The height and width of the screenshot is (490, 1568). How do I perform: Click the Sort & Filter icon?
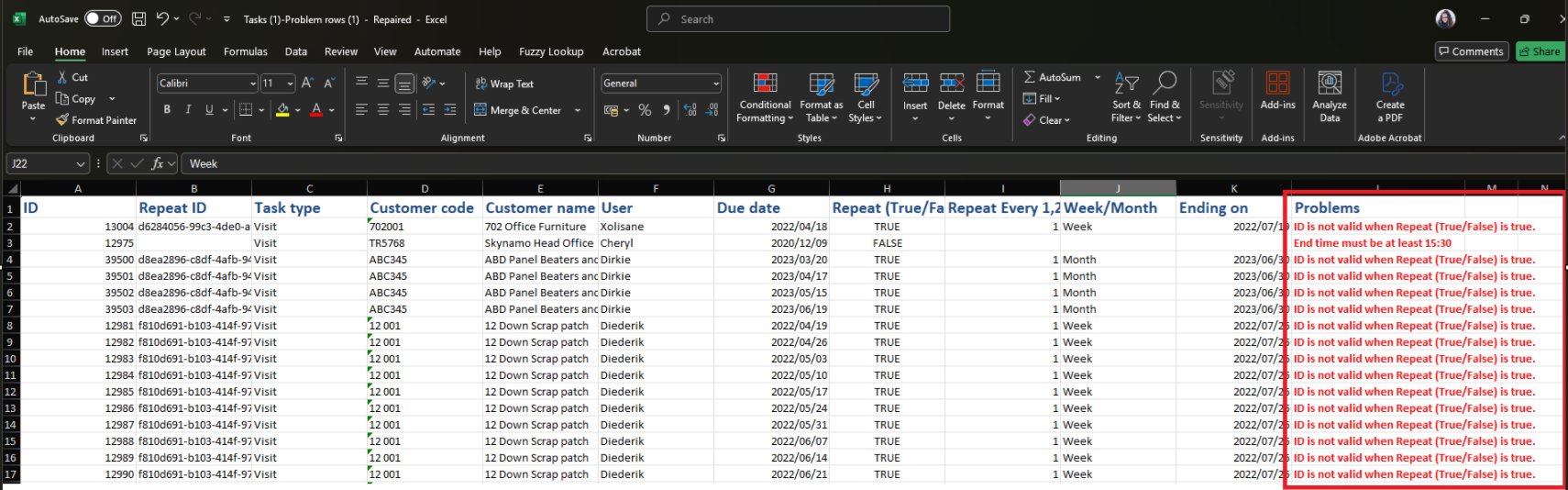[1126, 84]
